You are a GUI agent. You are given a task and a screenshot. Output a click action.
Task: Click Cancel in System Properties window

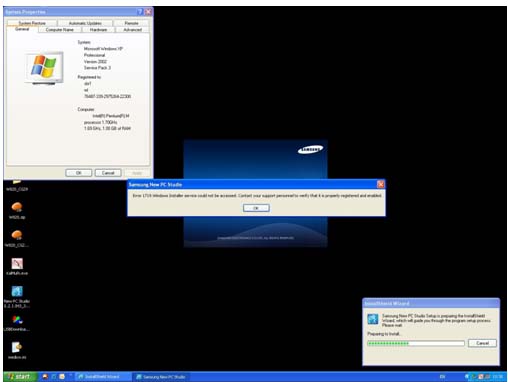point(108,173)
